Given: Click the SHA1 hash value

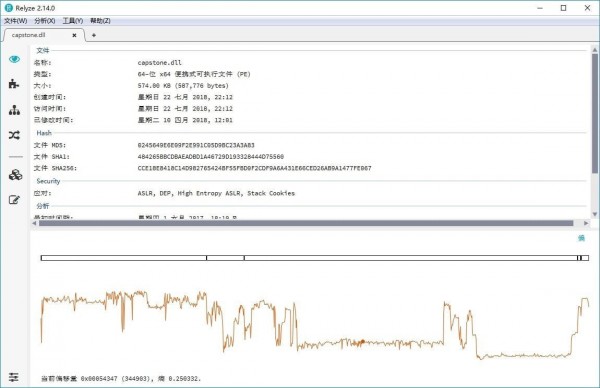Looking at the screenshot, I should (x=211, y=157).
